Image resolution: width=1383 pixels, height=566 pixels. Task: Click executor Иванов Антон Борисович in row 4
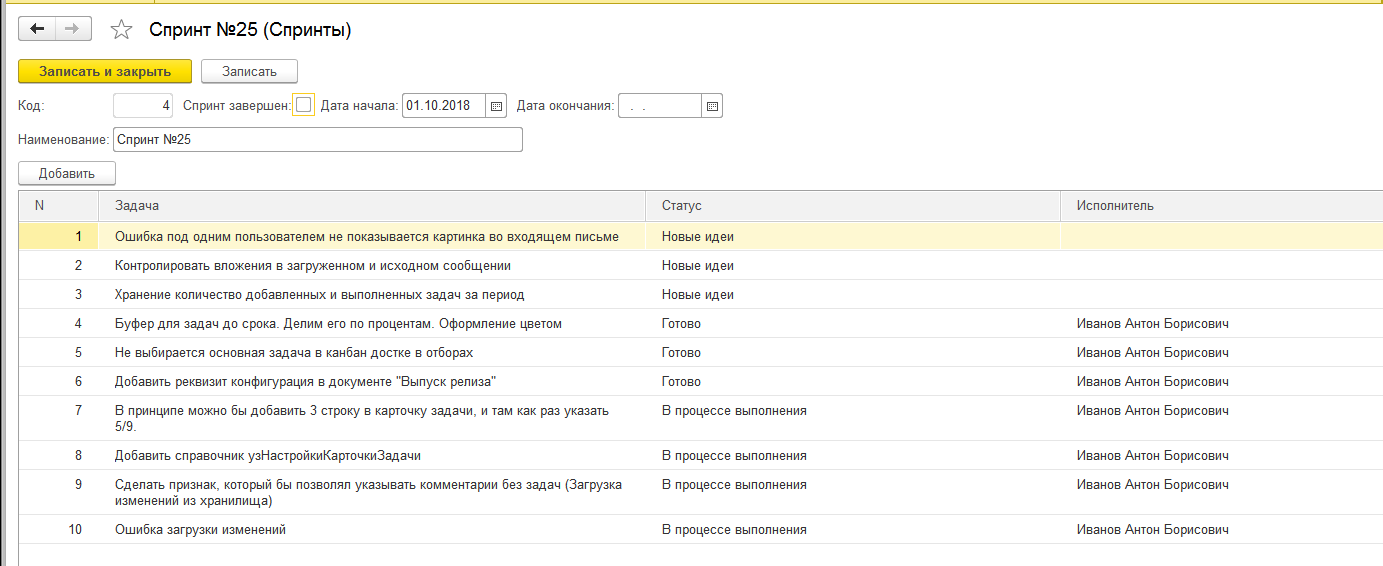click(x=1153, y=324)
